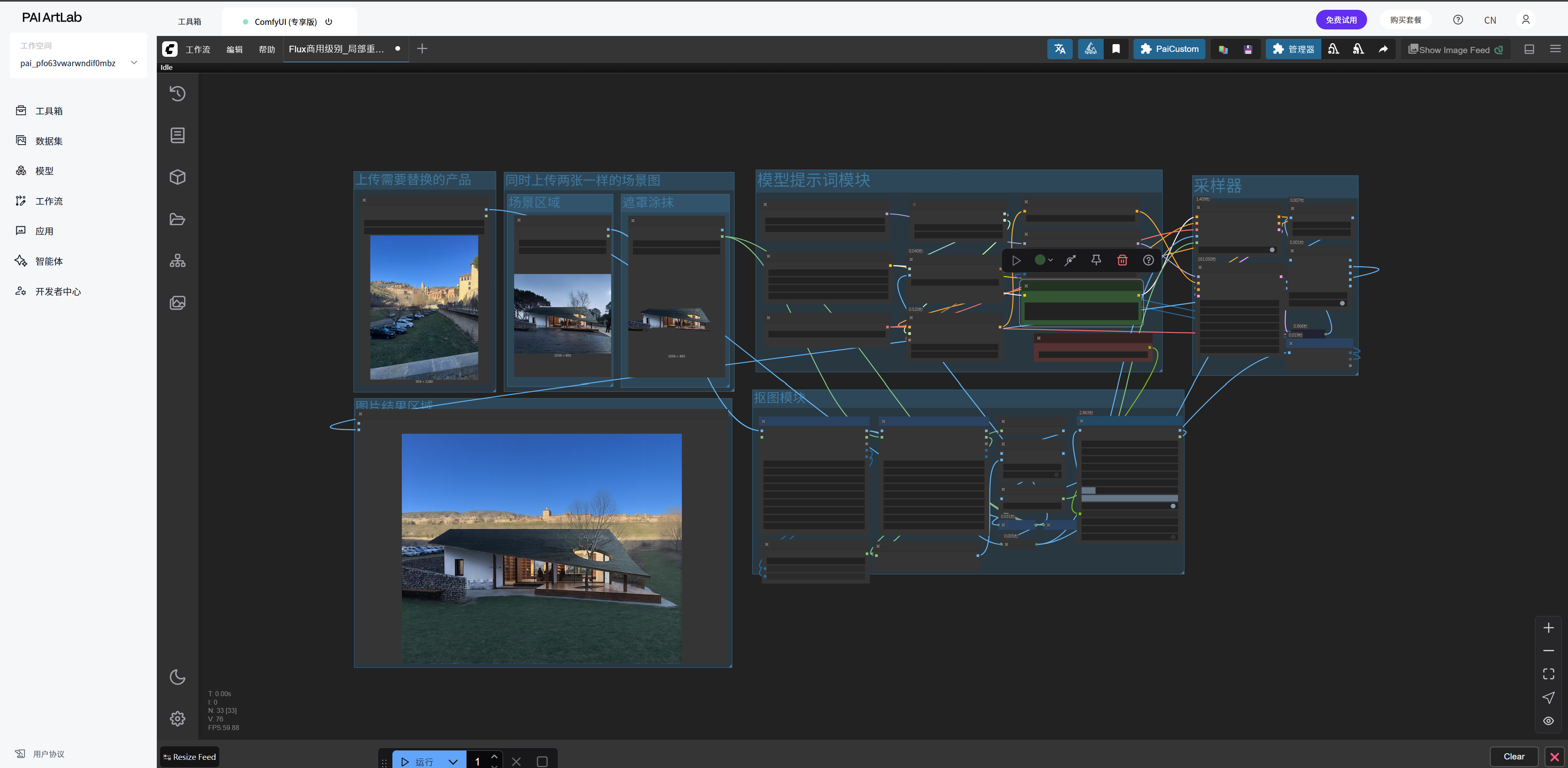The height and width of the screenshot is (768, 1568).
Task: Open the 编辑 menu
Action: click(x=234, y=49)
